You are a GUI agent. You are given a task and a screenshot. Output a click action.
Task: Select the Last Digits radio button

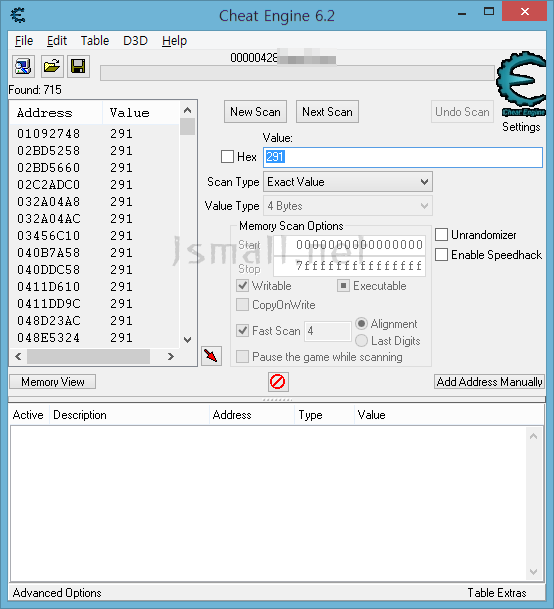coord(361,341)
